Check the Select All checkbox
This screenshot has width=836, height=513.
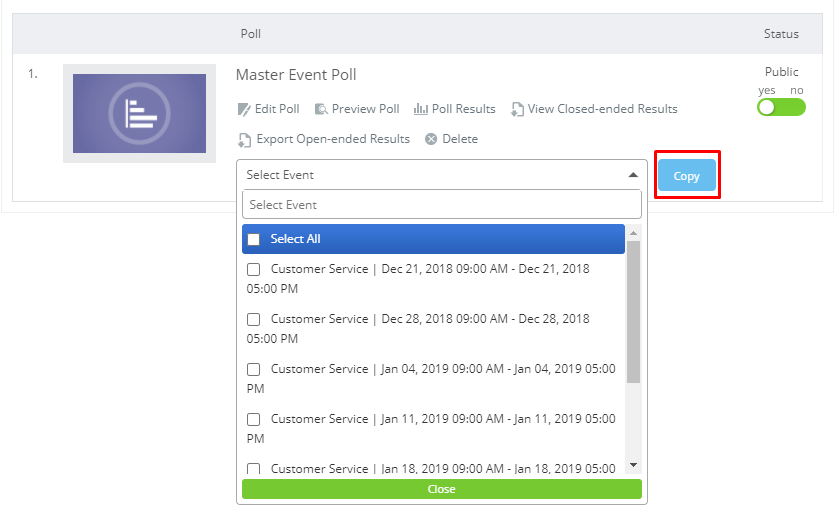(x=254, y=239)
